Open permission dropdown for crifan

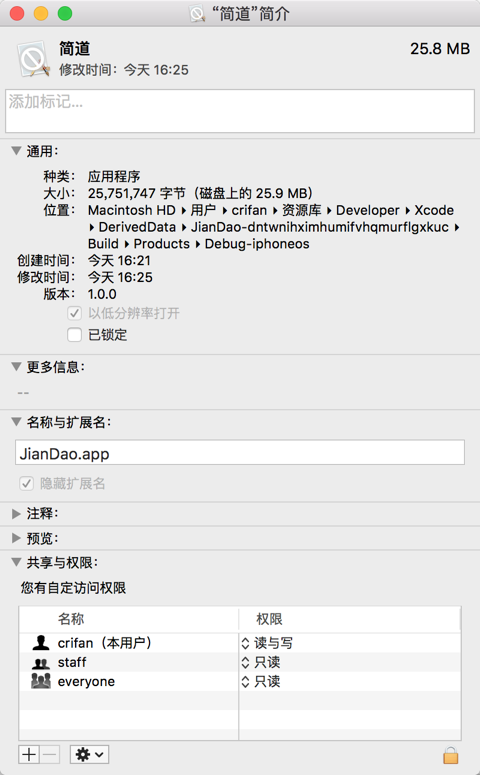(x=245, y=643)
